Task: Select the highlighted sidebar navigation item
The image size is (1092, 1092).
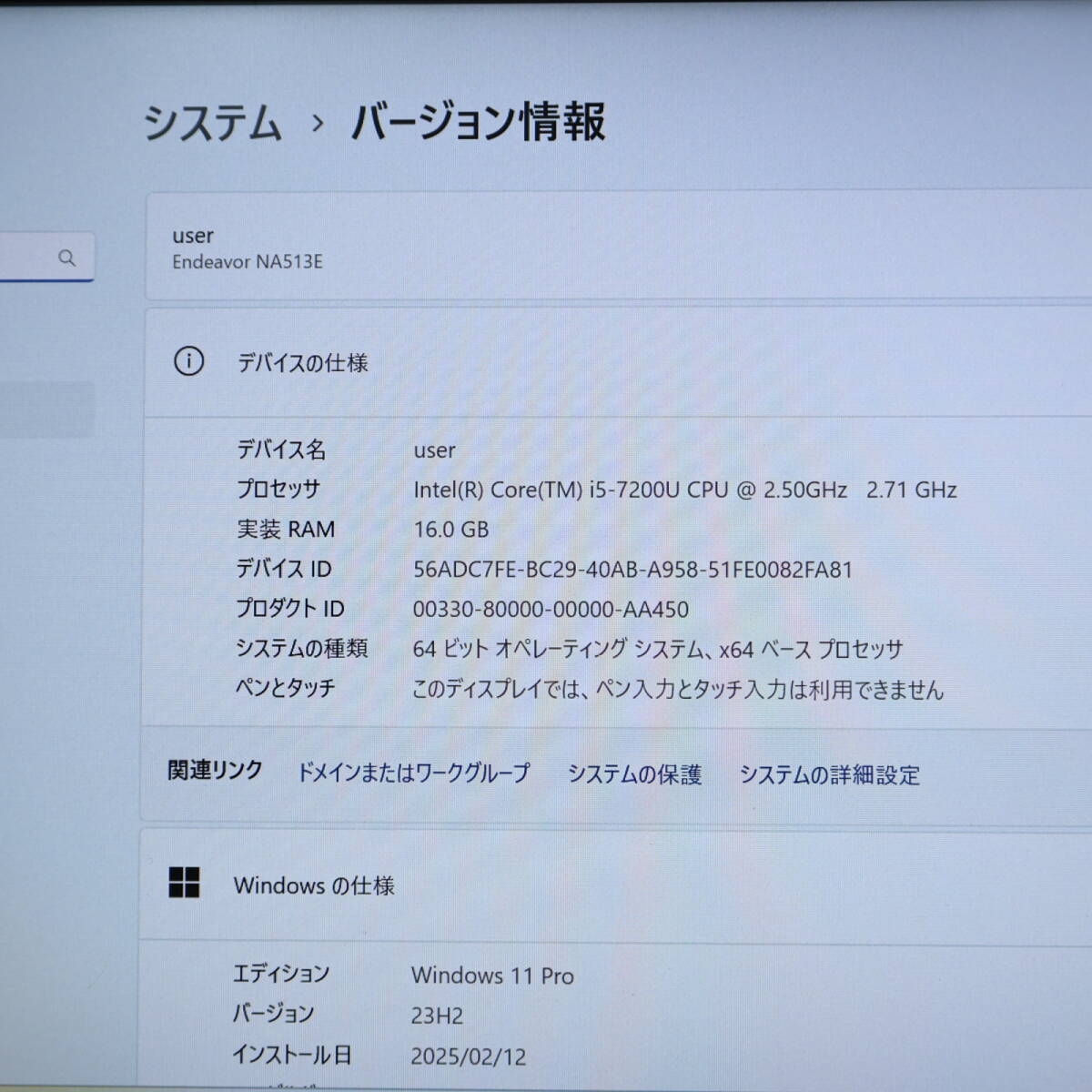Action: pos(47,409)
